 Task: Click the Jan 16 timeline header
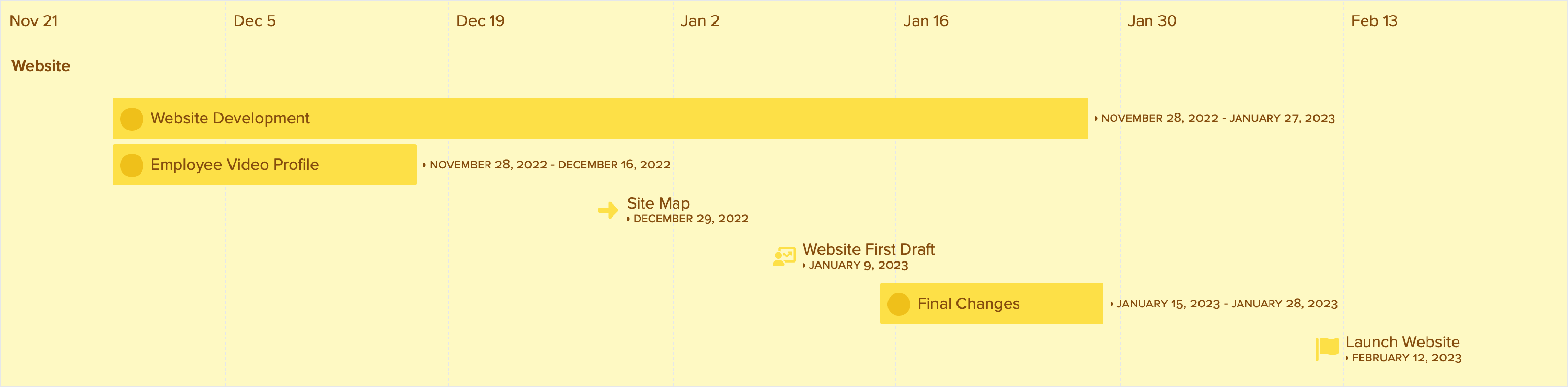coord(925,21)
